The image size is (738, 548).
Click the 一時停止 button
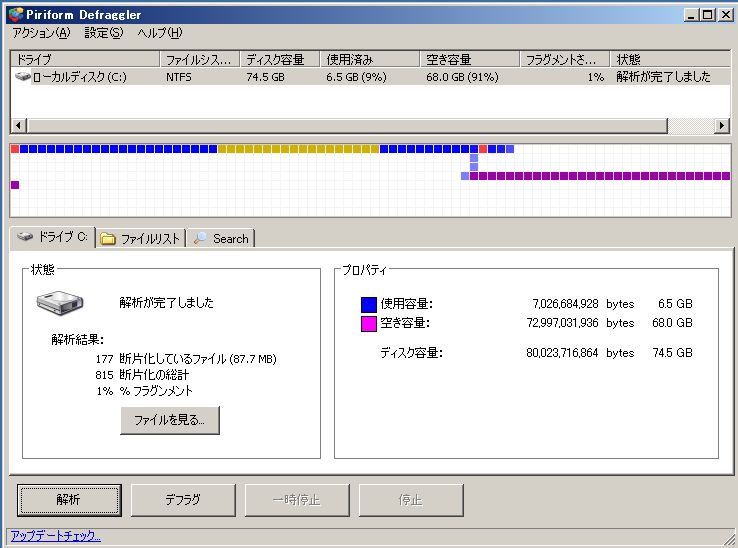coord(297,500)
